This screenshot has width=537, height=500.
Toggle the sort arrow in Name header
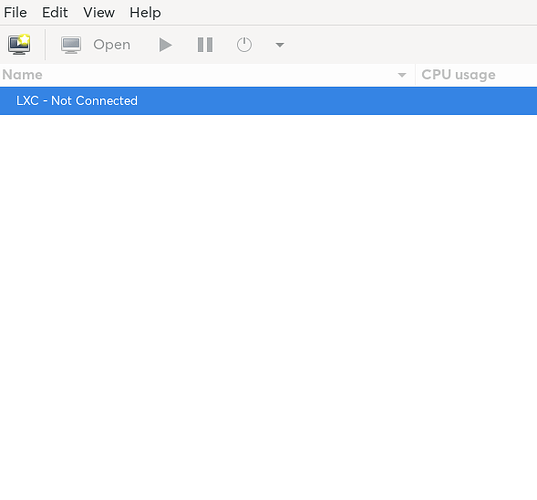pyautogui.click(x=402, y=75)
